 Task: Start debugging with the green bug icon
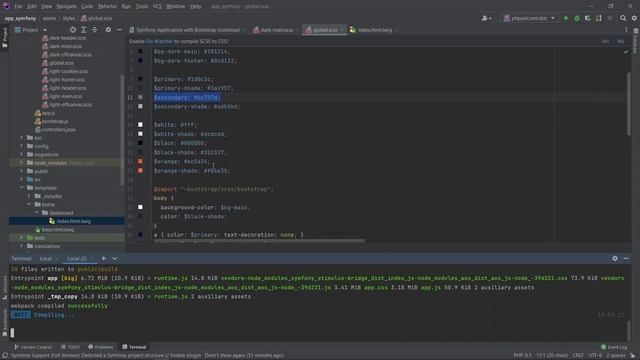coord(577,18)
